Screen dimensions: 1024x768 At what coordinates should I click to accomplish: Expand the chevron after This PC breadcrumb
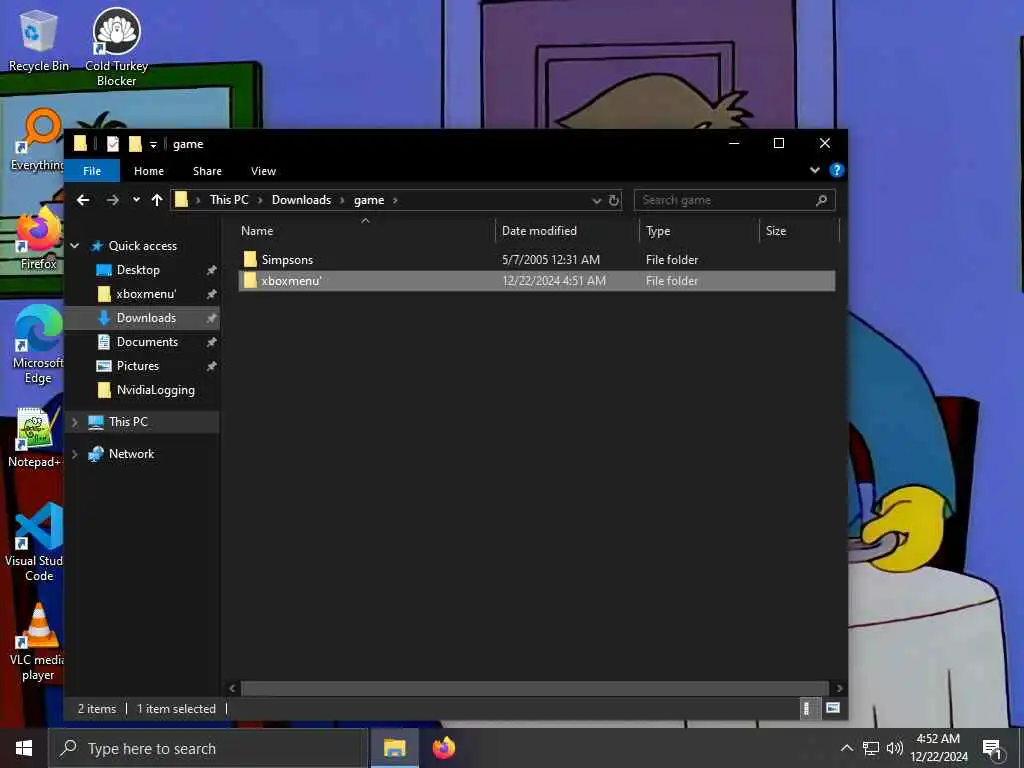(x=260, y=200)
